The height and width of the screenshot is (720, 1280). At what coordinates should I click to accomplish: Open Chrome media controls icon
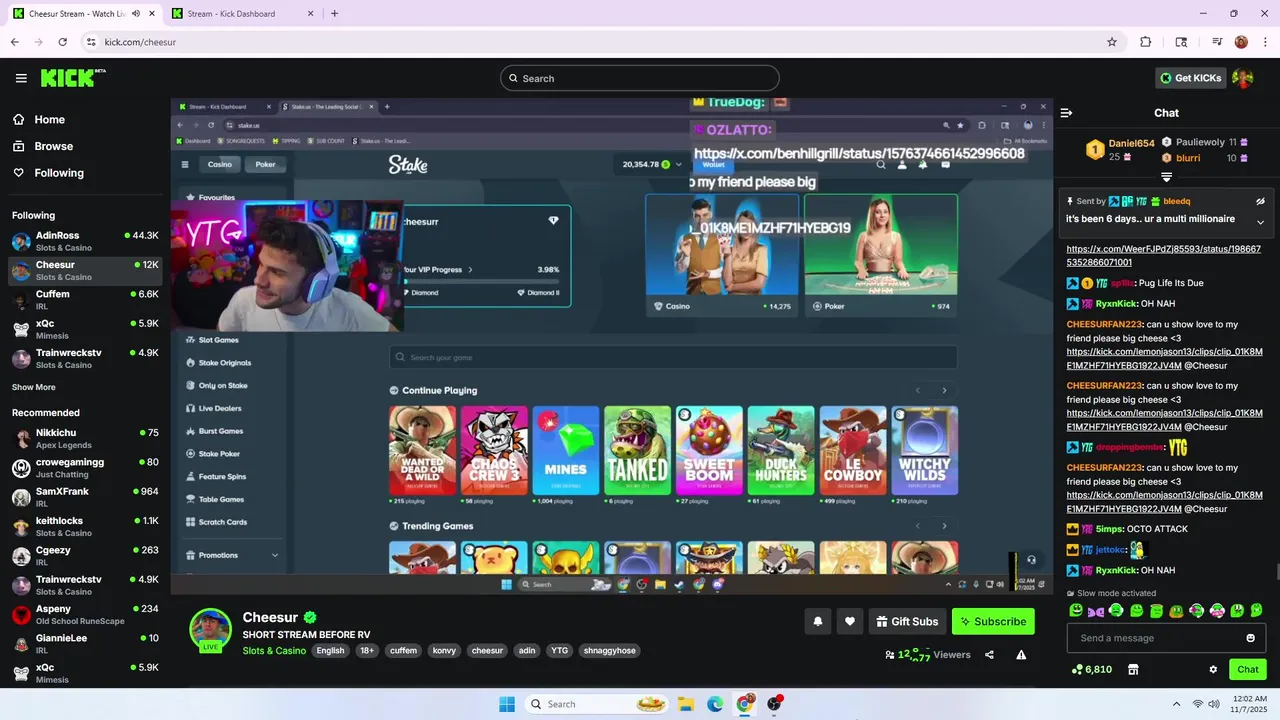pos(1217,42)
